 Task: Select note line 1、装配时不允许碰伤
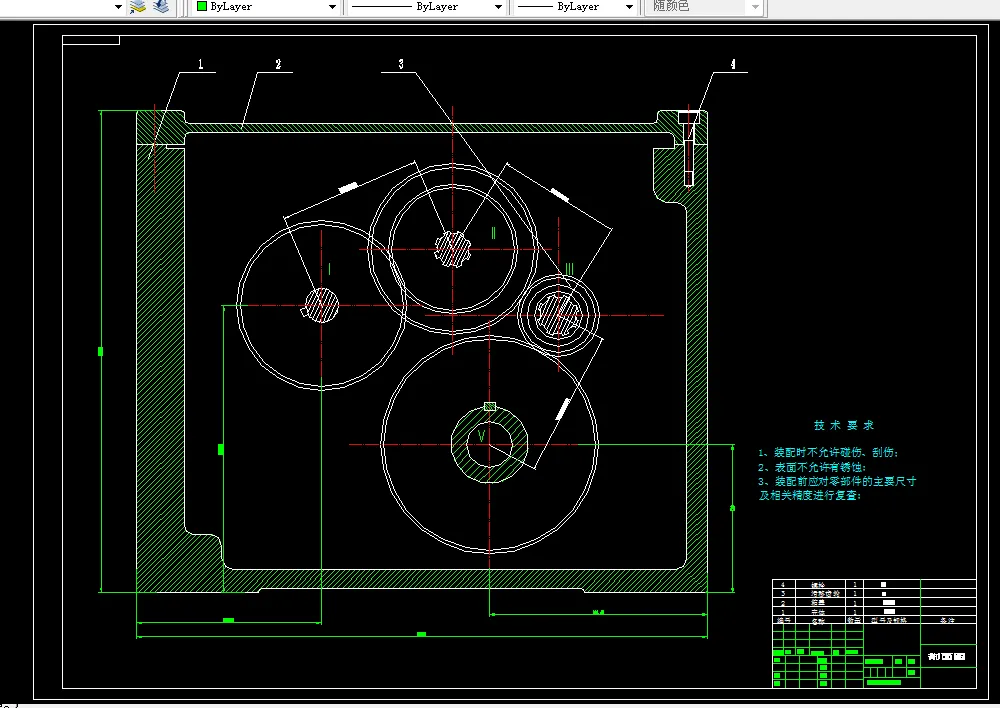828,452
